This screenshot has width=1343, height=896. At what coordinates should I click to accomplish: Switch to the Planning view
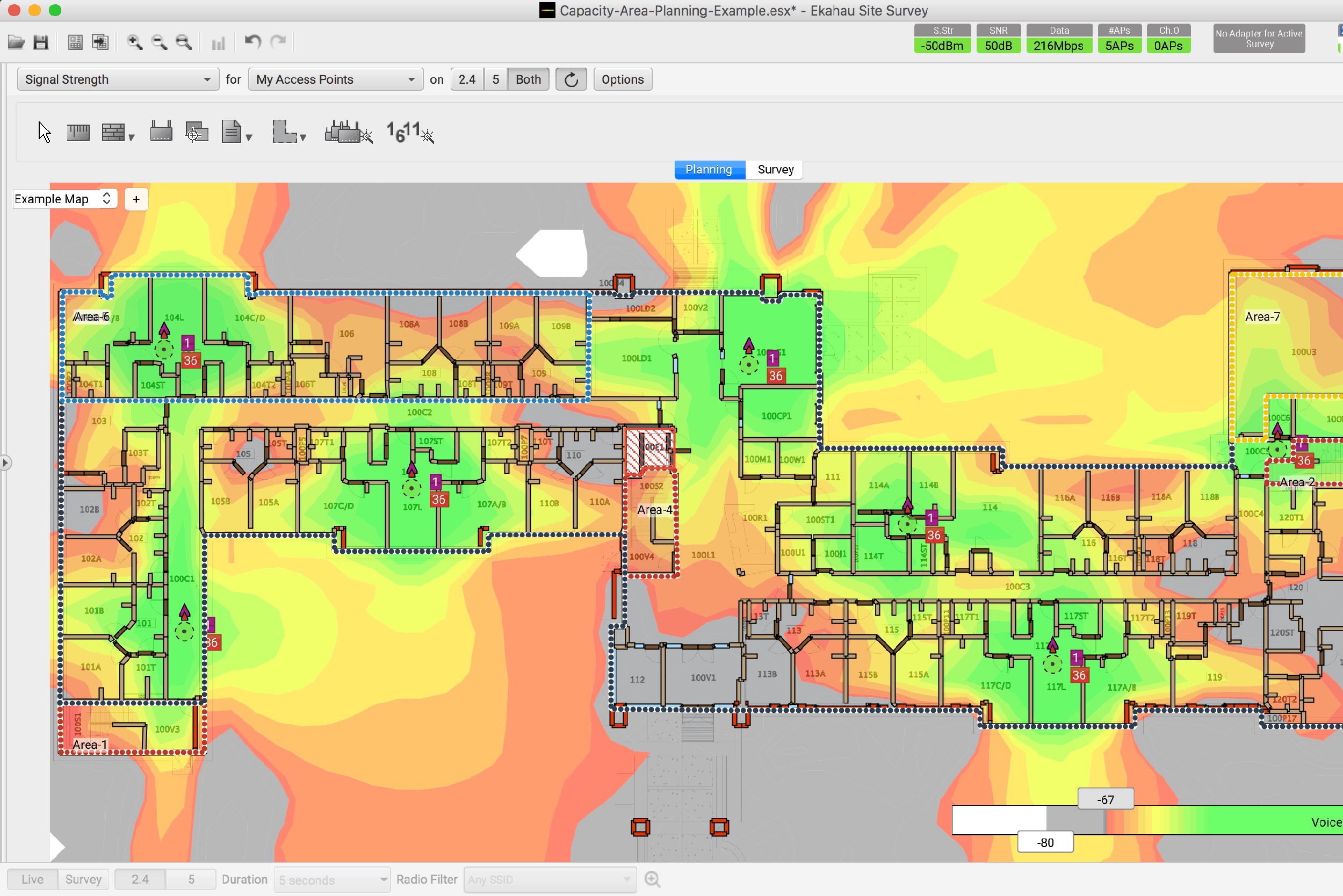coord(709,169)
